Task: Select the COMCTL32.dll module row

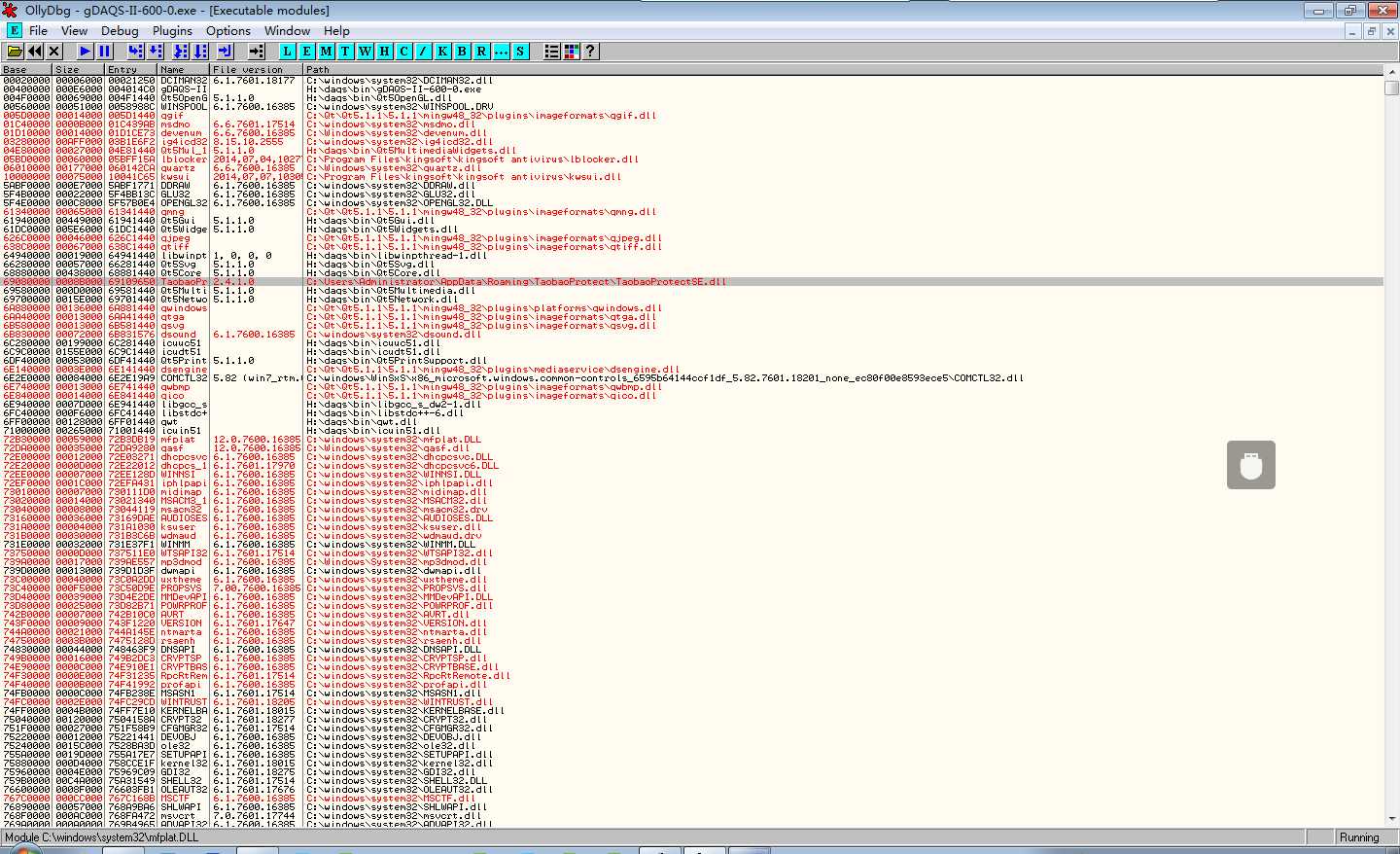Action: point(691,378)
